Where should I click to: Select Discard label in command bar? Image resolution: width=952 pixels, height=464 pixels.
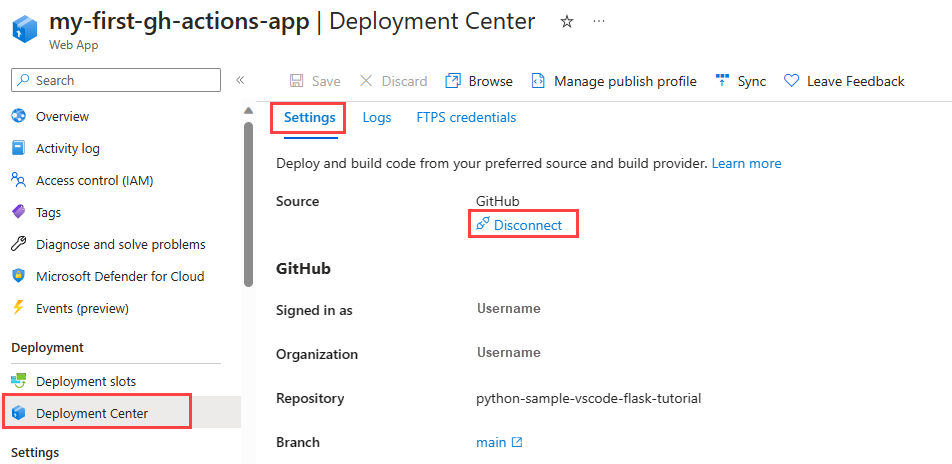pos(404,81)
